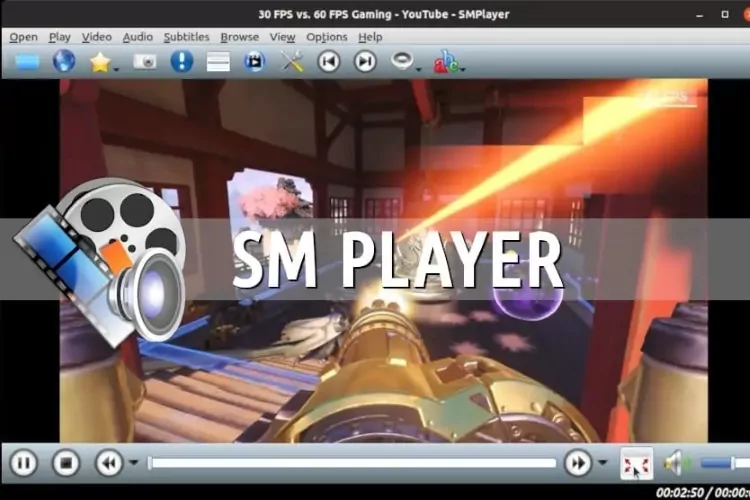
Task: Open the Browse menu
Action: pos(240,37)
